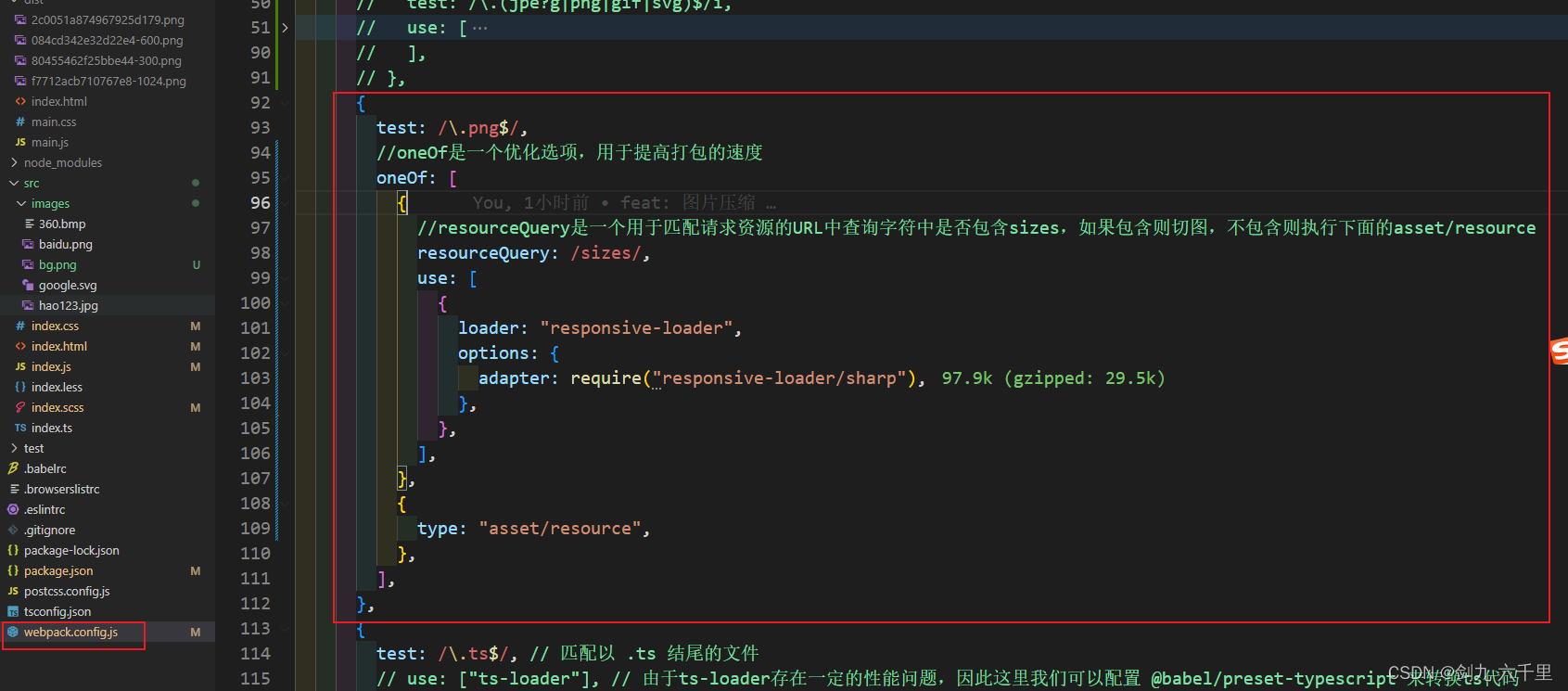1568x691 pixels.
Task: Click the 'options: {' code on line 102
Action: [509, 352]
